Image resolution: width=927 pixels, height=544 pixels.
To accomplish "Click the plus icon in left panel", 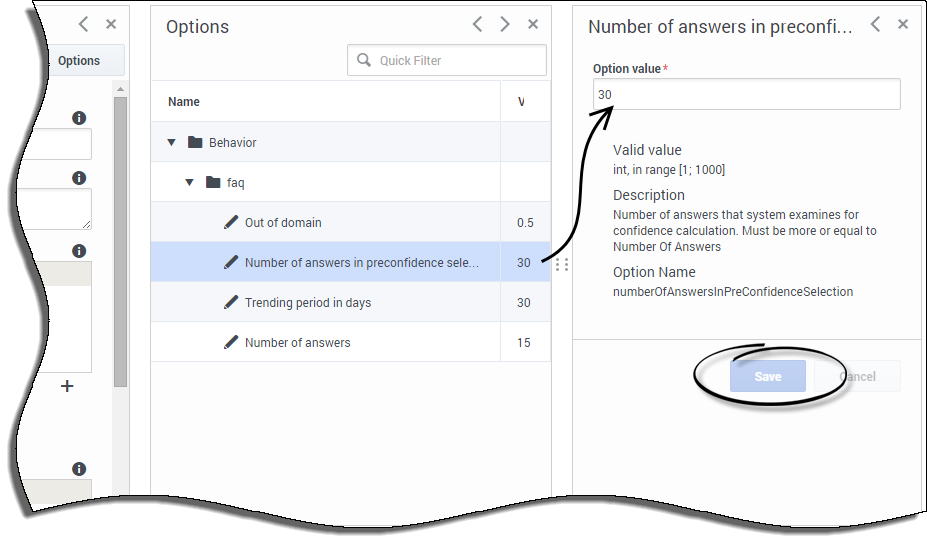I will [67, 385].
